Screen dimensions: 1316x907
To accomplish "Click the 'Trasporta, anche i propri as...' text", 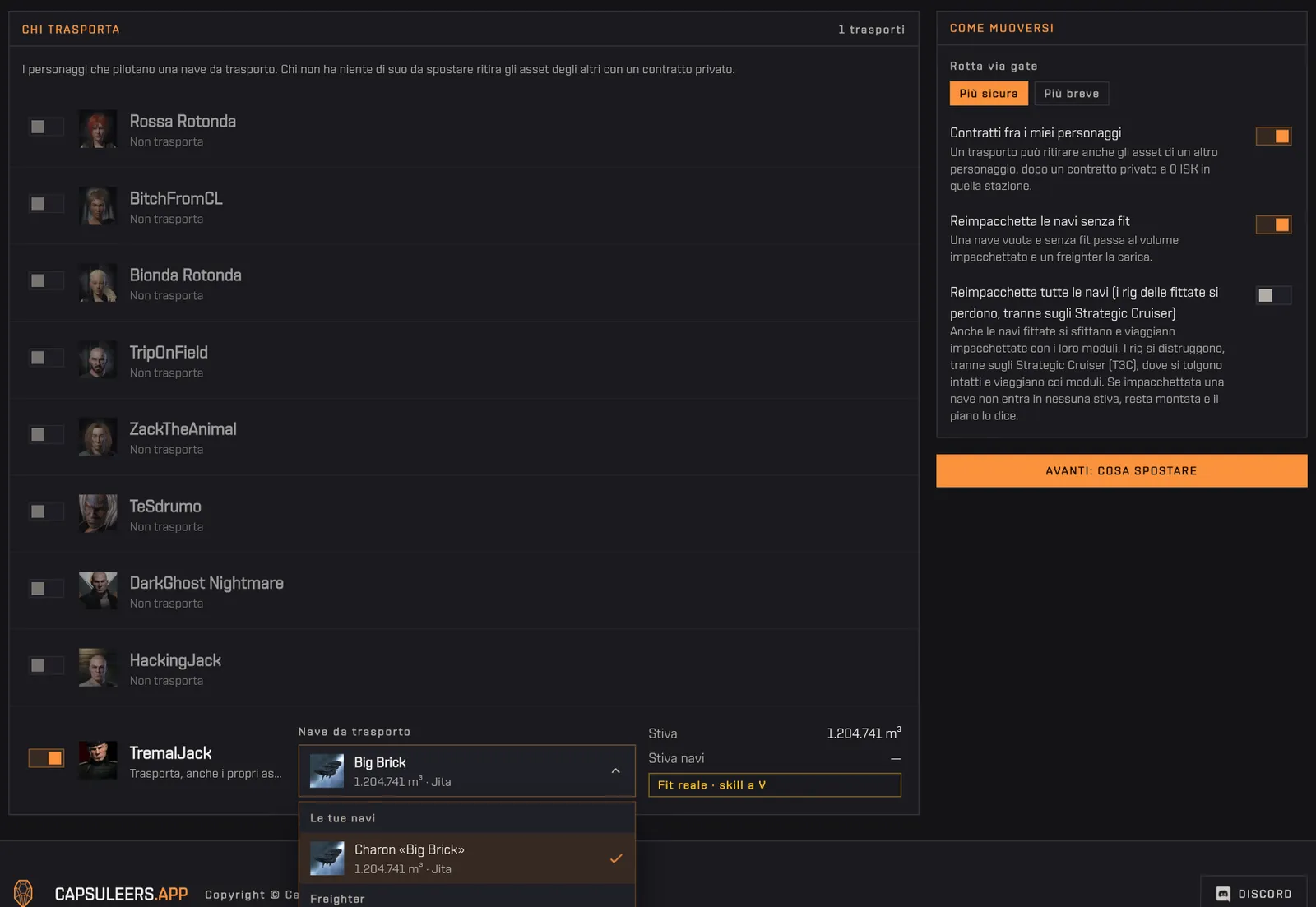I will pos(206,774).
